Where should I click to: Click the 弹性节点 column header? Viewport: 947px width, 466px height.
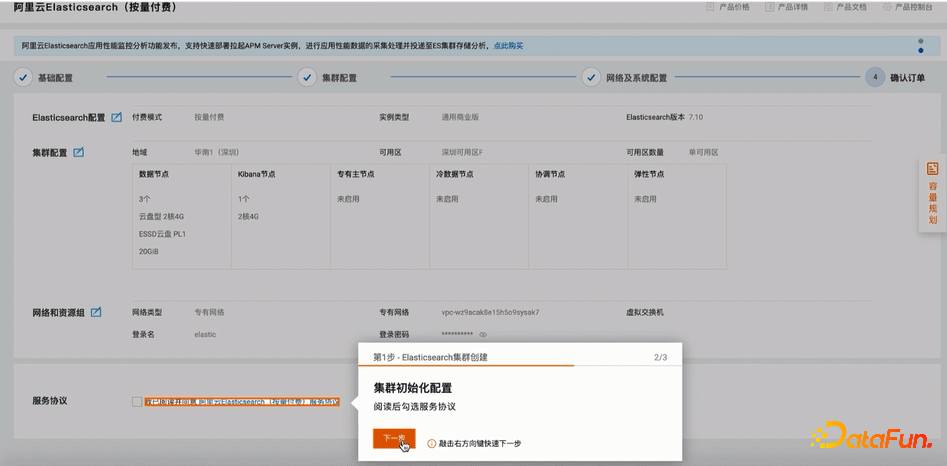point(649,174)
